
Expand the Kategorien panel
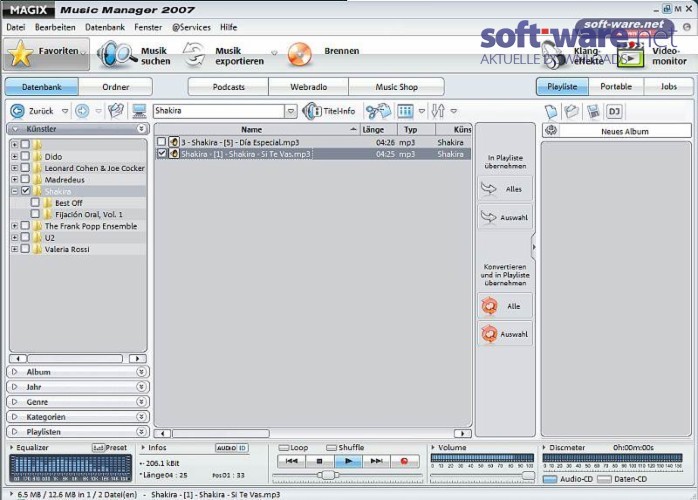(78, 417)
